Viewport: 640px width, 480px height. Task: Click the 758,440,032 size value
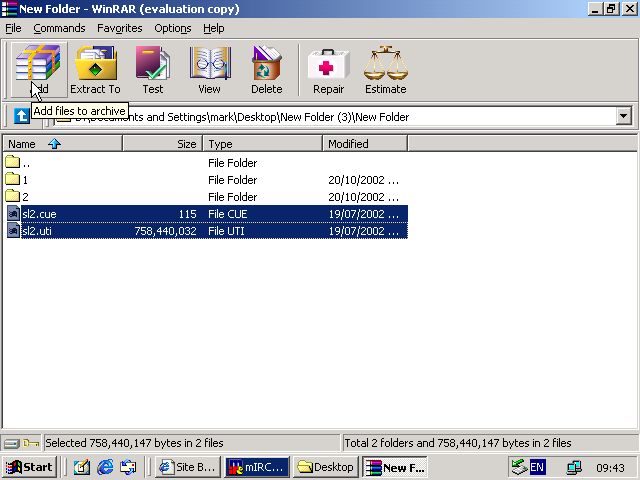(165, 231)
